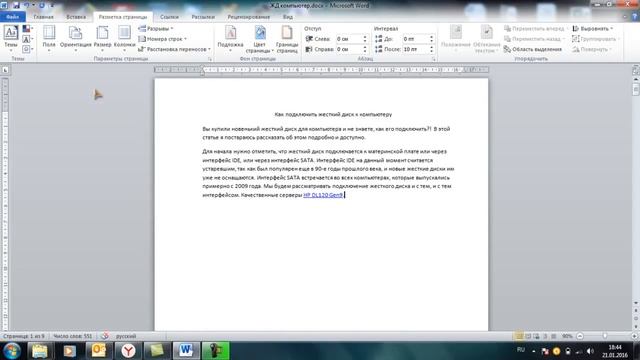This screenshot has width=640, height=360.
Task: Open Align (Выровнять) dropdown
Action: tap(593, 29)
